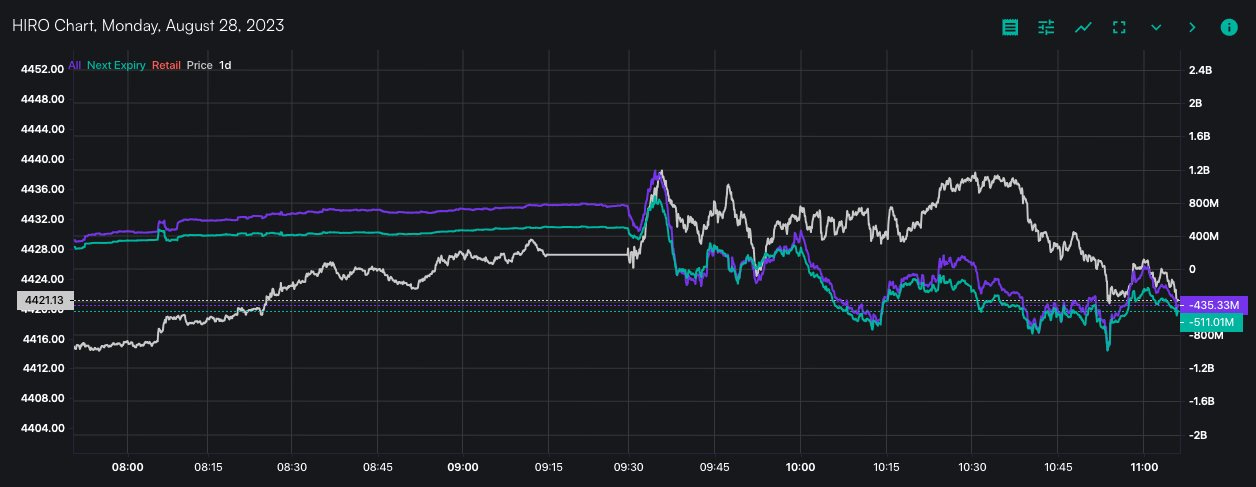
Task: Click the HIRO Chart date title
Action: 148,26
